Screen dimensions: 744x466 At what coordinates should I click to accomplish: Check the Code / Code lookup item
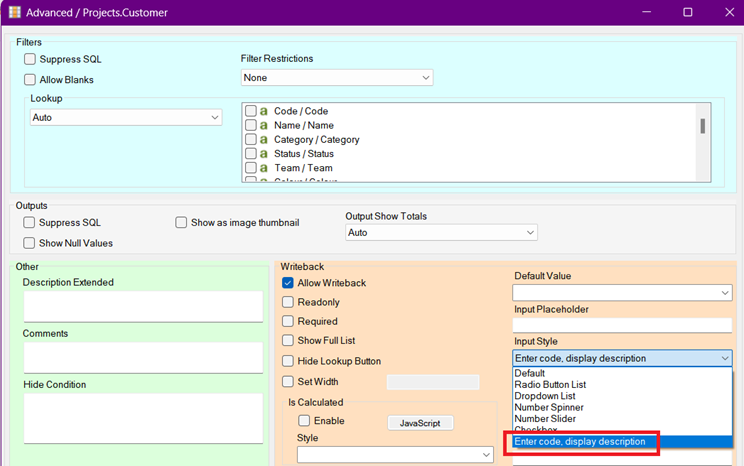click(251, 111)
